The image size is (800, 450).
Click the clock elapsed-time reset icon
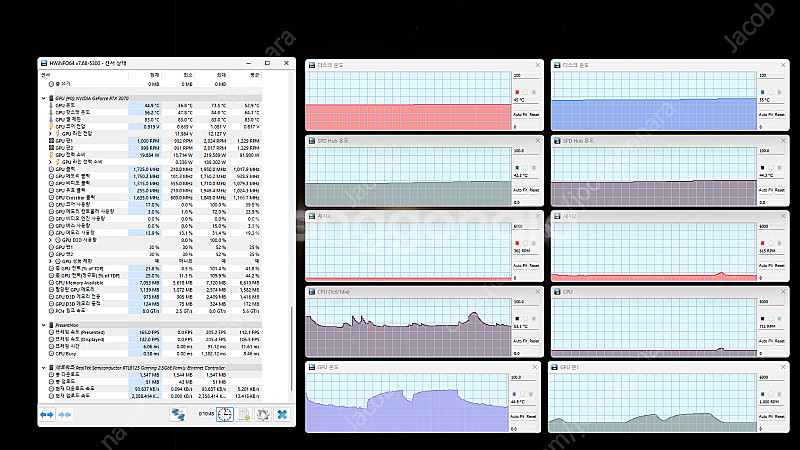225,414
